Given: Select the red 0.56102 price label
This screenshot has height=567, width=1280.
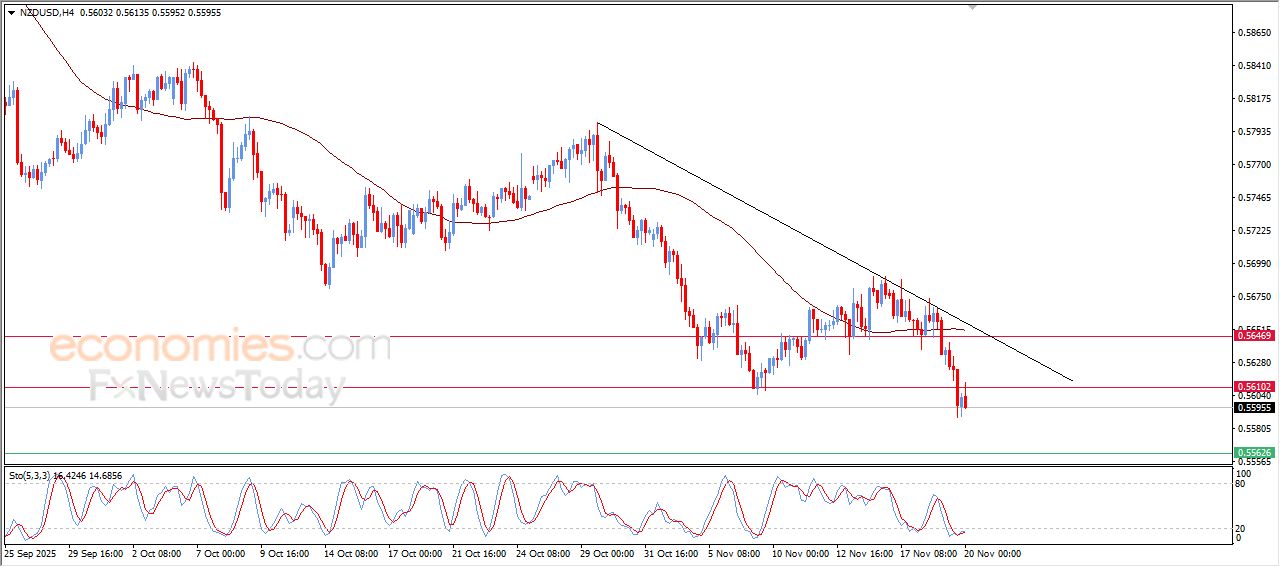Looking at the screenshot, I should tap(1254, 387).
